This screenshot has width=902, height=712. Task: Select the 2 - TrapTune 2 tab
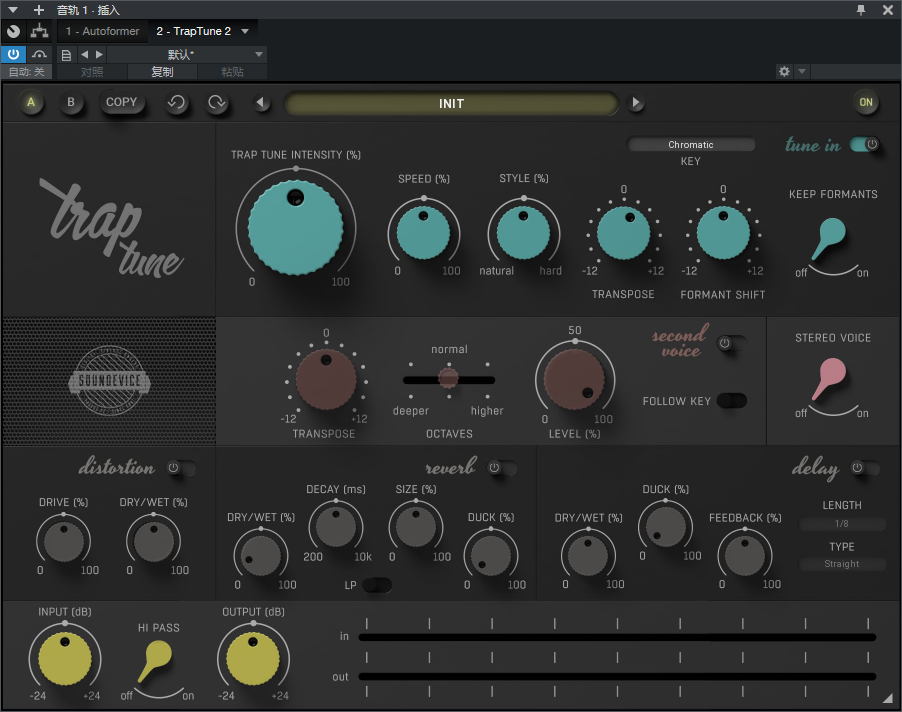point(193,31)
